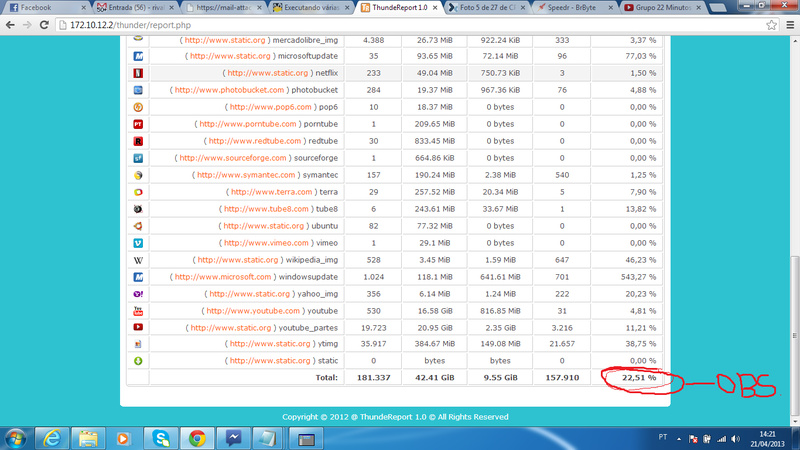Viewport: 800px width, 450px height.
Task: Open the Windows Start menu
Action: point(16,438)
